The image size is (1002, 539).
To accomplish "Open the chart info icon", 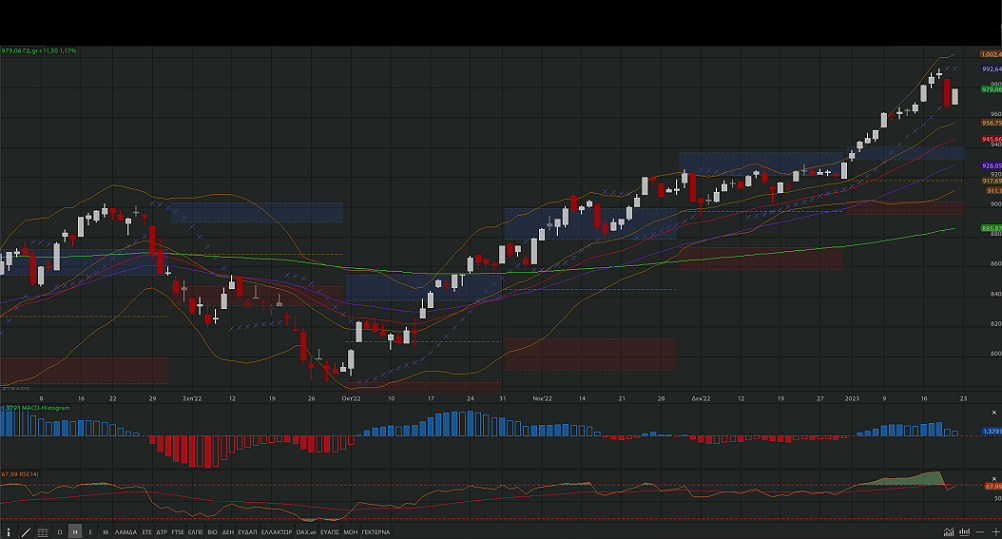I will tap(8, 532).
